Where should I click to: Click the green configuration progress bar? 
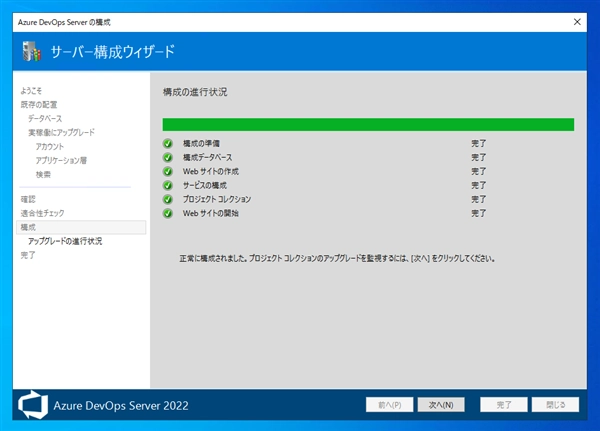pos(368,124)
